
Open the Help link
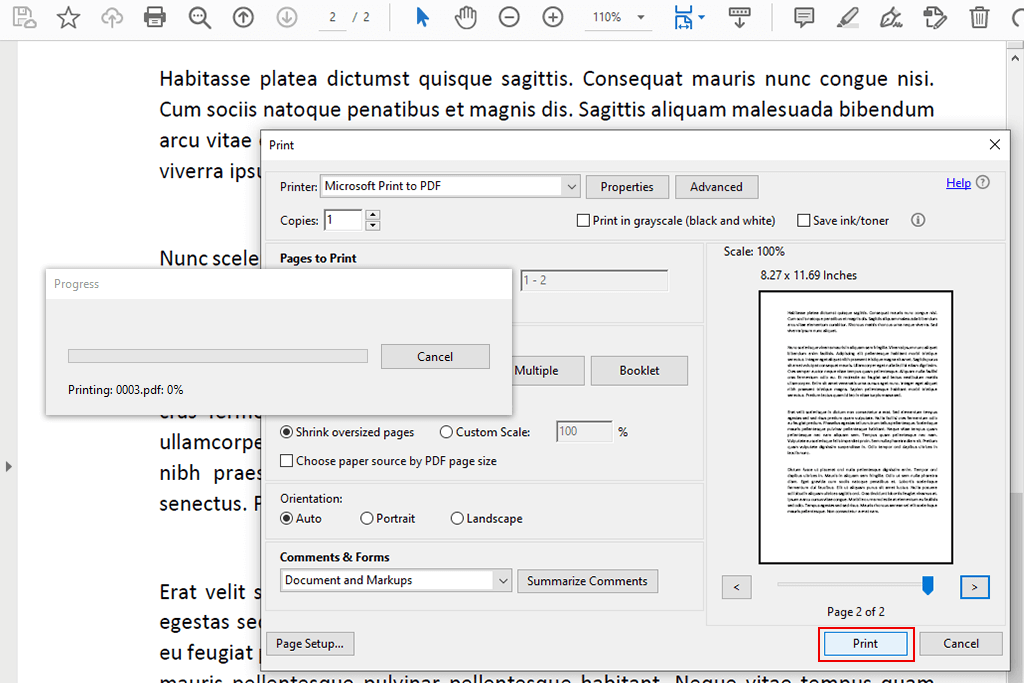(x=958, y=183)
